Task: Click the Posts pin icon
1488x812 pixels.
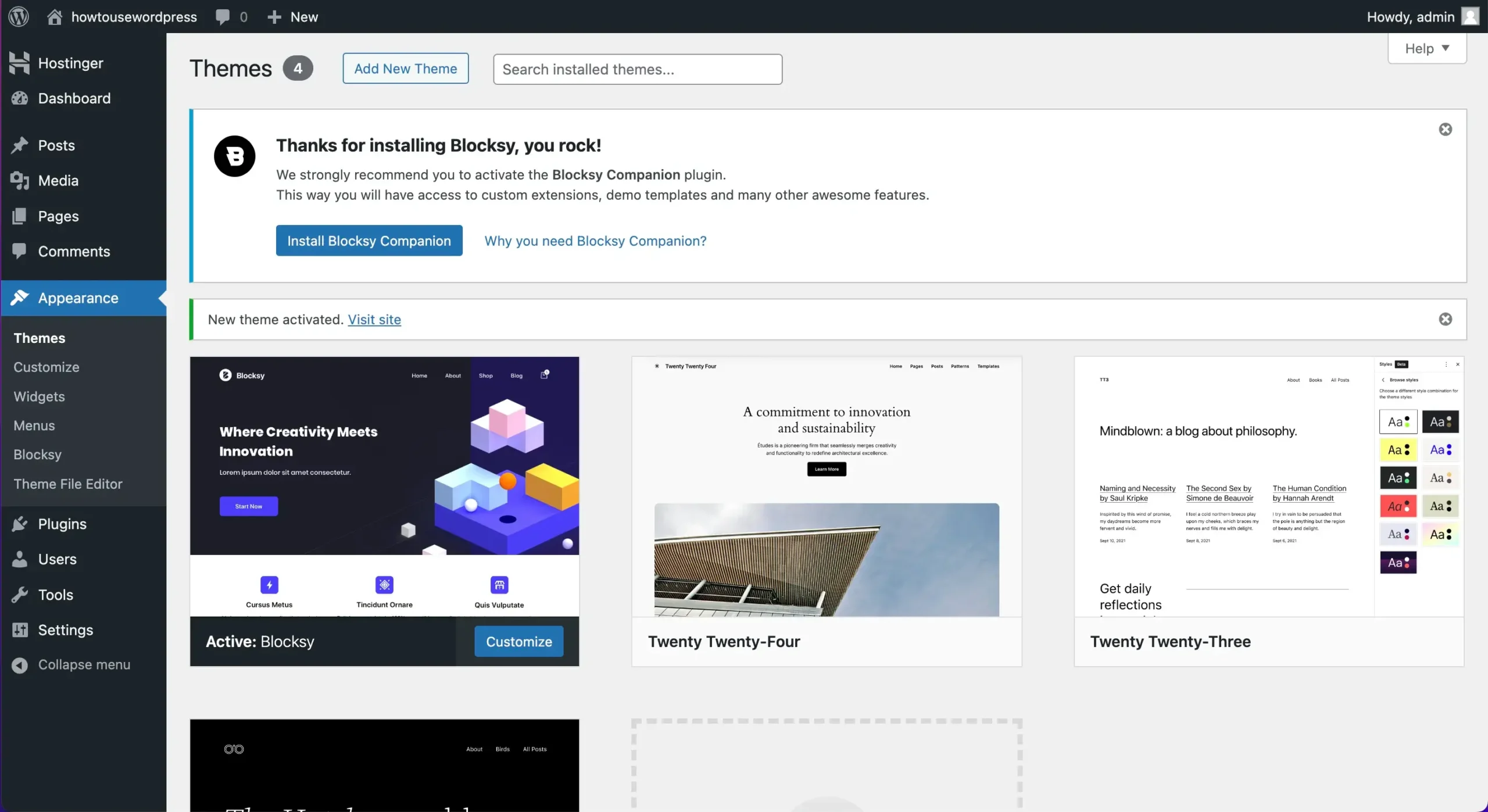Action: point(19,145)
